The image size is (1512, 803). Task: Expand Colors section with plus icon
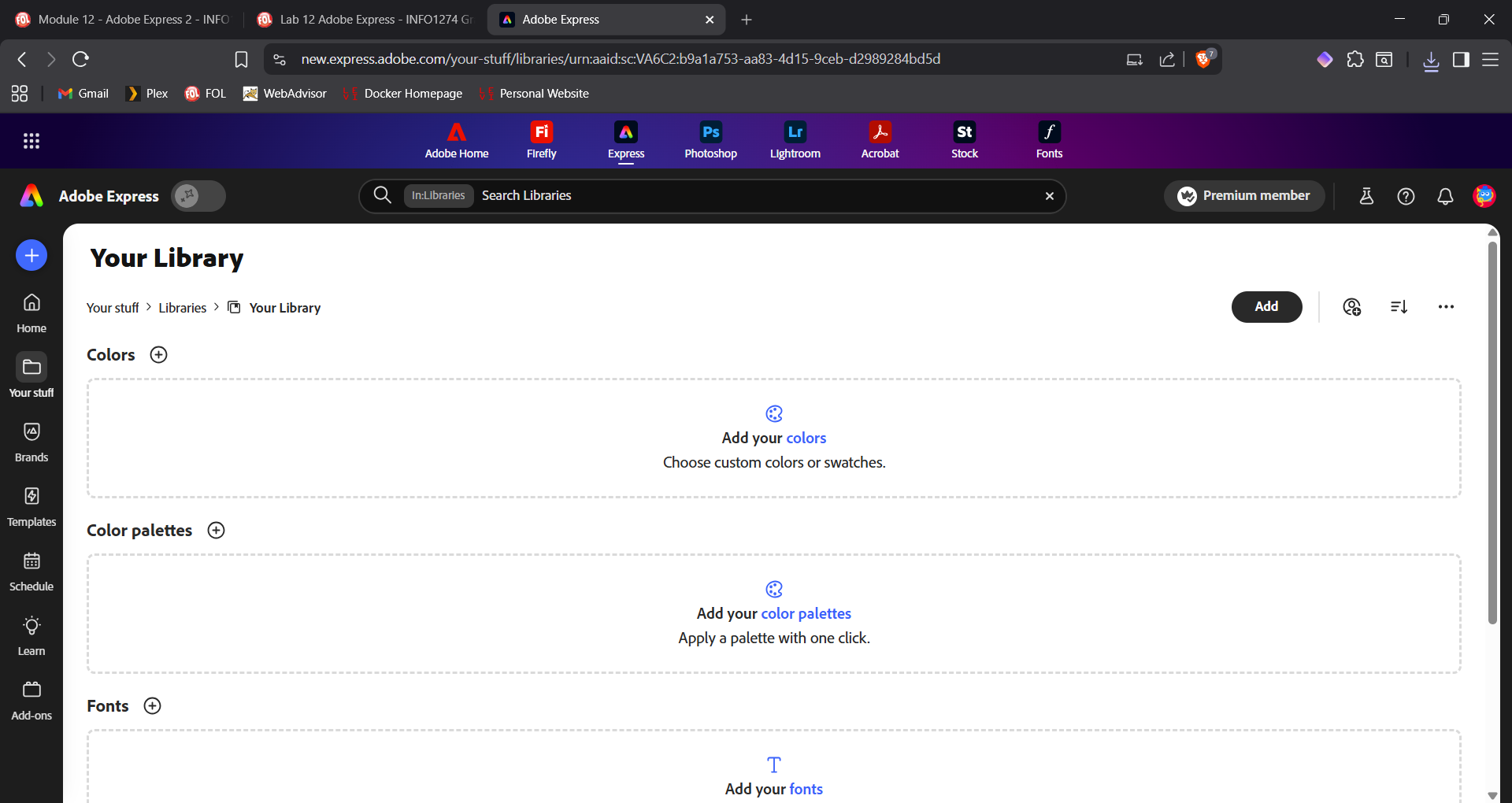(158, 355)
